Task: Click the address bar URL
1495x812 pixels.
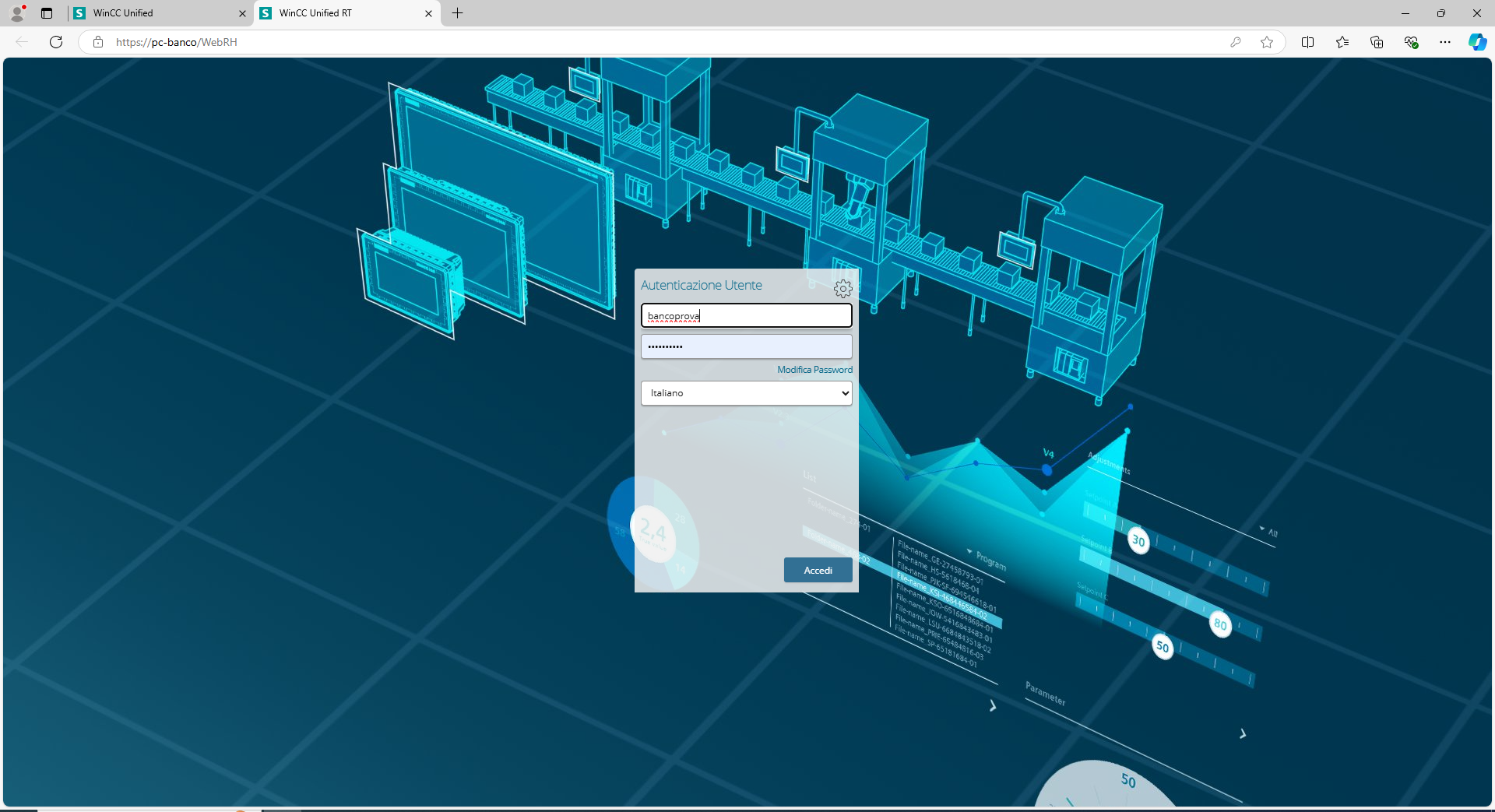Action: click(177, 42)
